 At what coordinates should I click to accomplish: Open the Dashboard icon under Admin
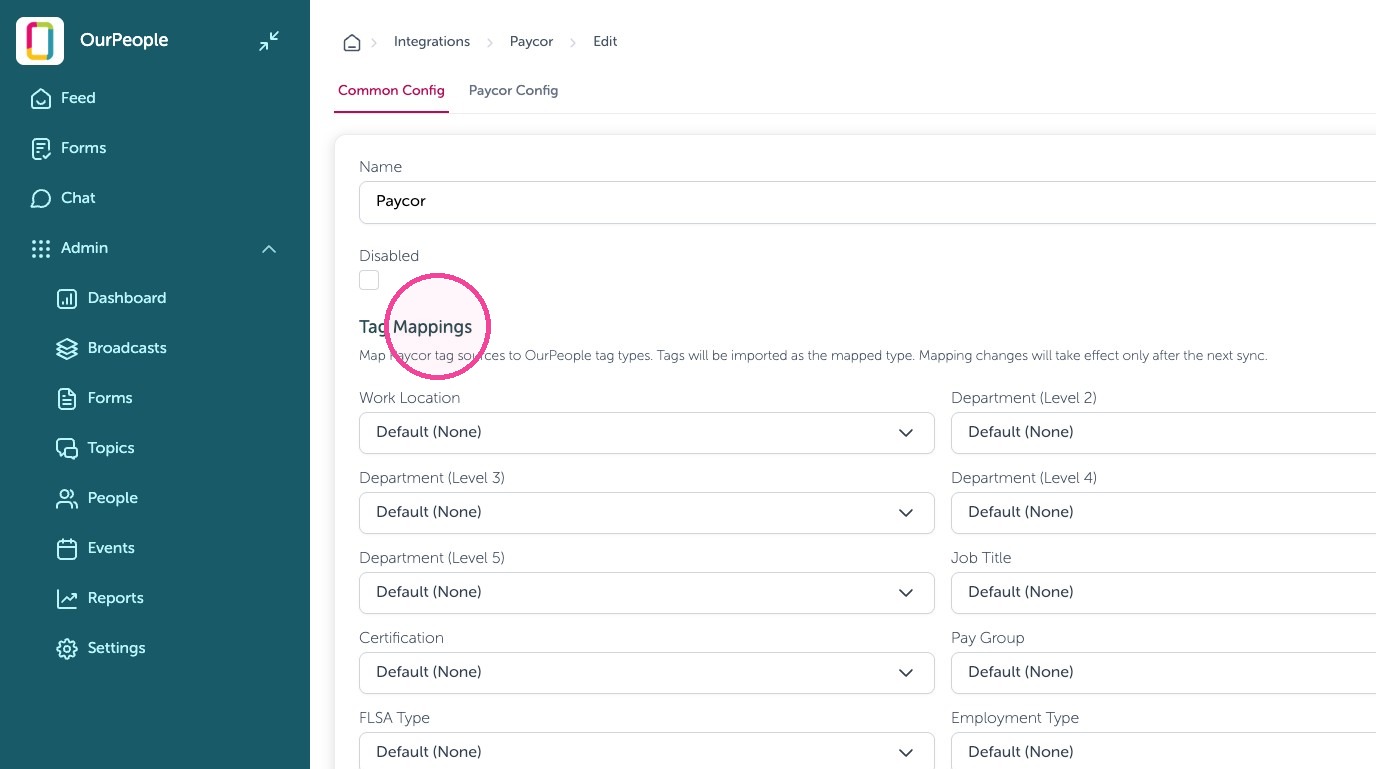coord(67,298)
